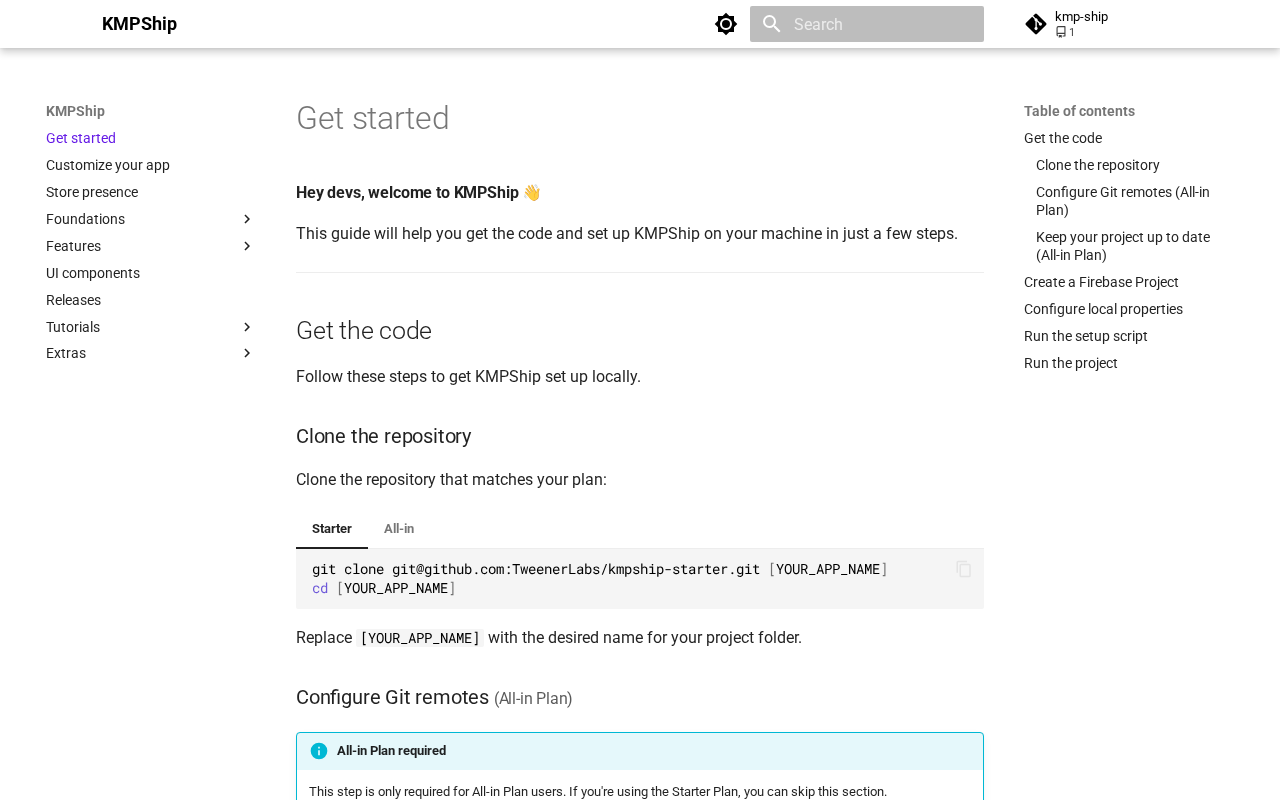Click the KMPShip site title
The height and width of the screenshot is (800, 1280).
tap(139, 24)
